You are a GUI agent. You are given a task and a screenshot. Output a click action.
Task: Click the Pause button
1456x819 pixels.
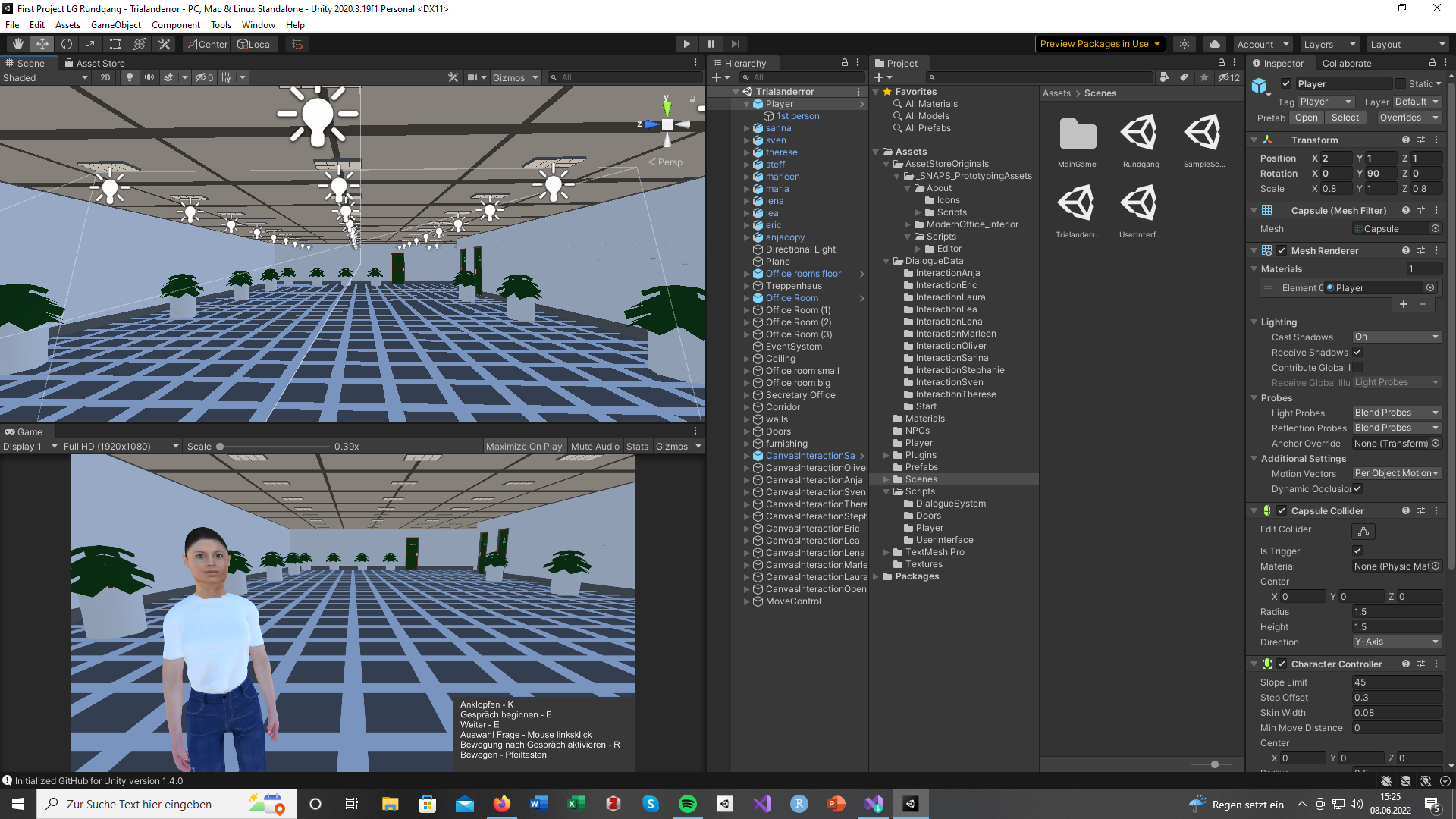[711, 44]
